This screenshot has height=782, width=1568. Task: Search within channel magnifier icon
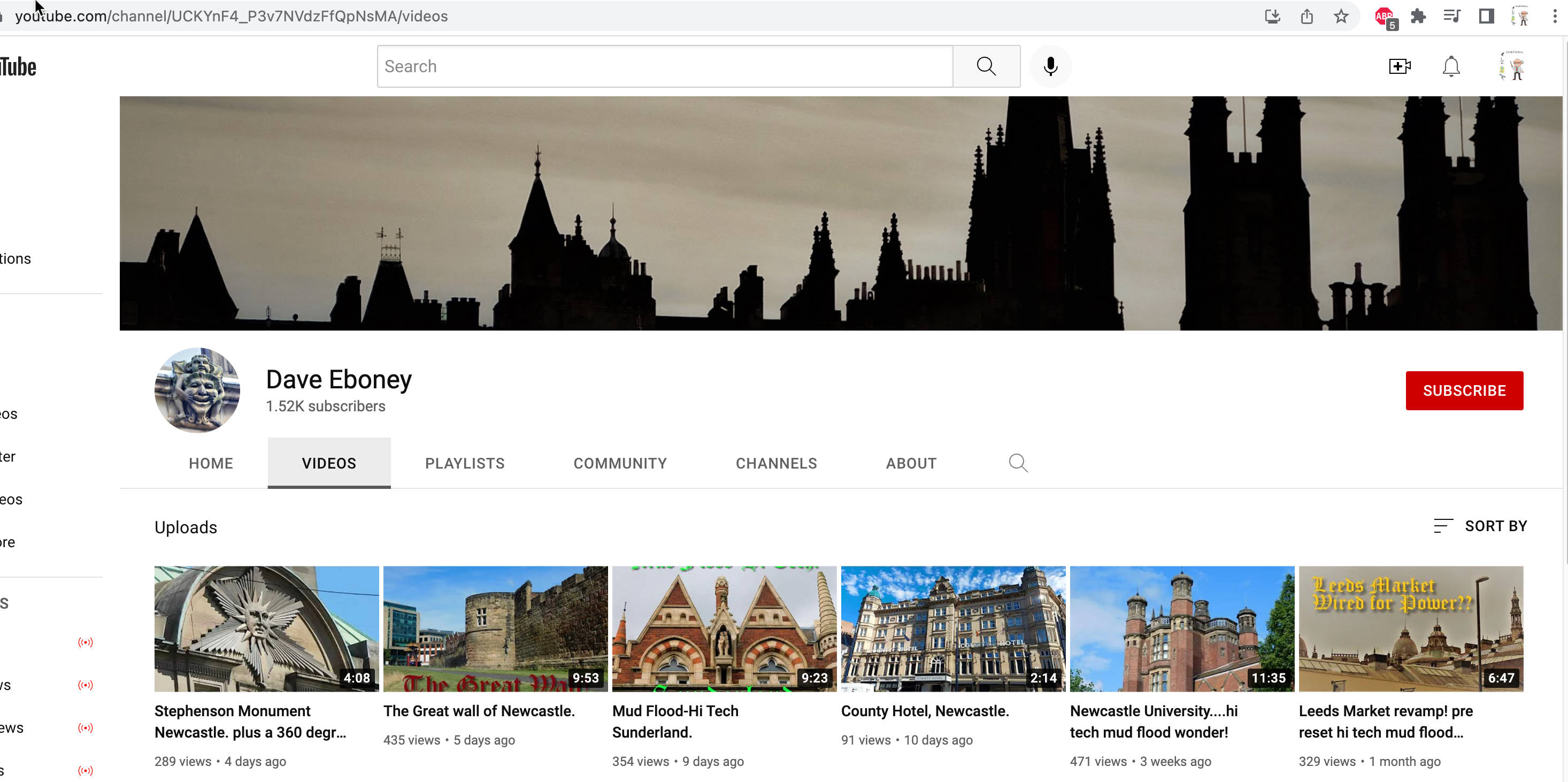pos(1018,463)
